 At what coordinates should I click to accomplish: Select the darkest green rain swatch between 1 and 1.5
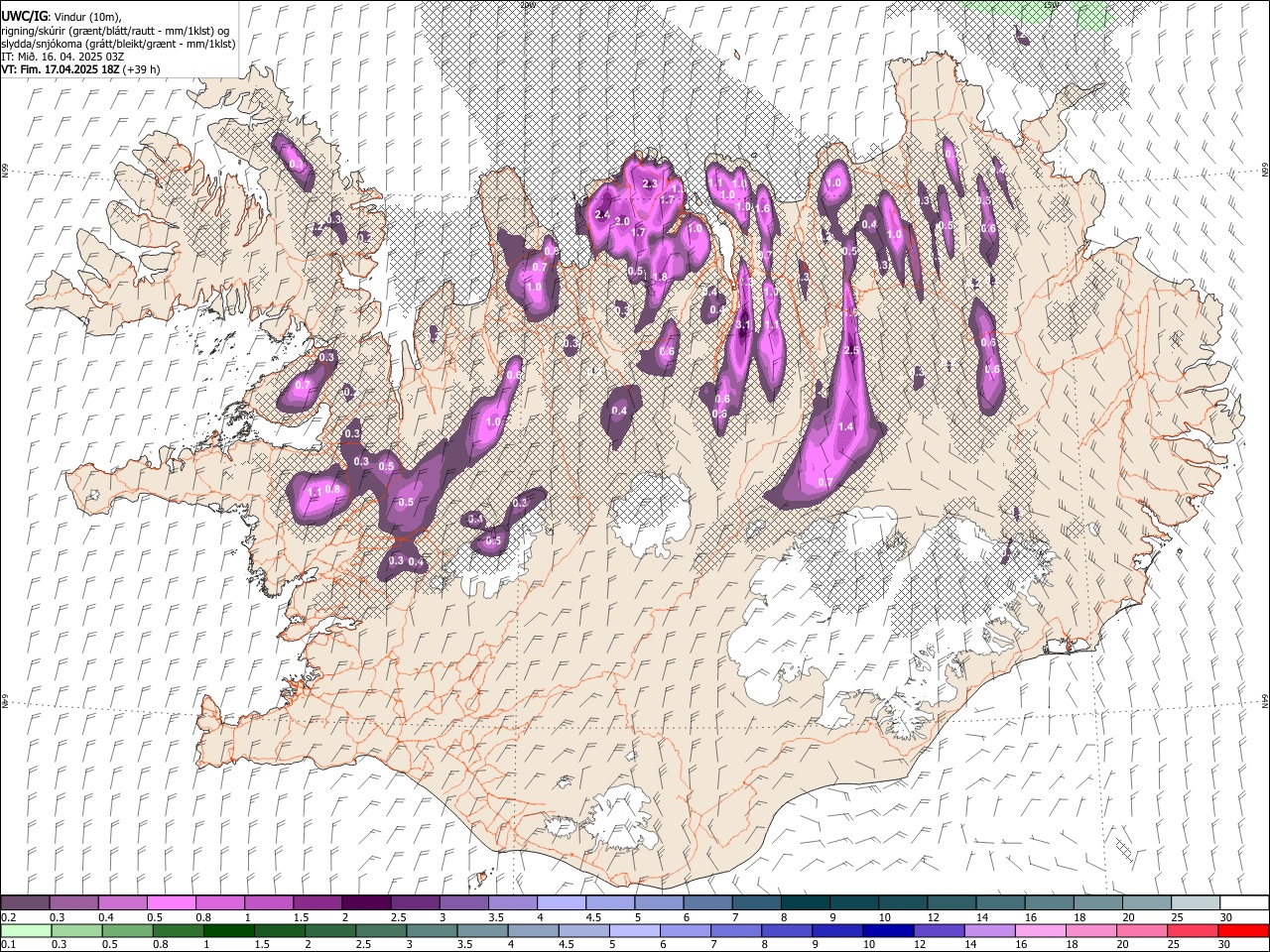[229, 930]
